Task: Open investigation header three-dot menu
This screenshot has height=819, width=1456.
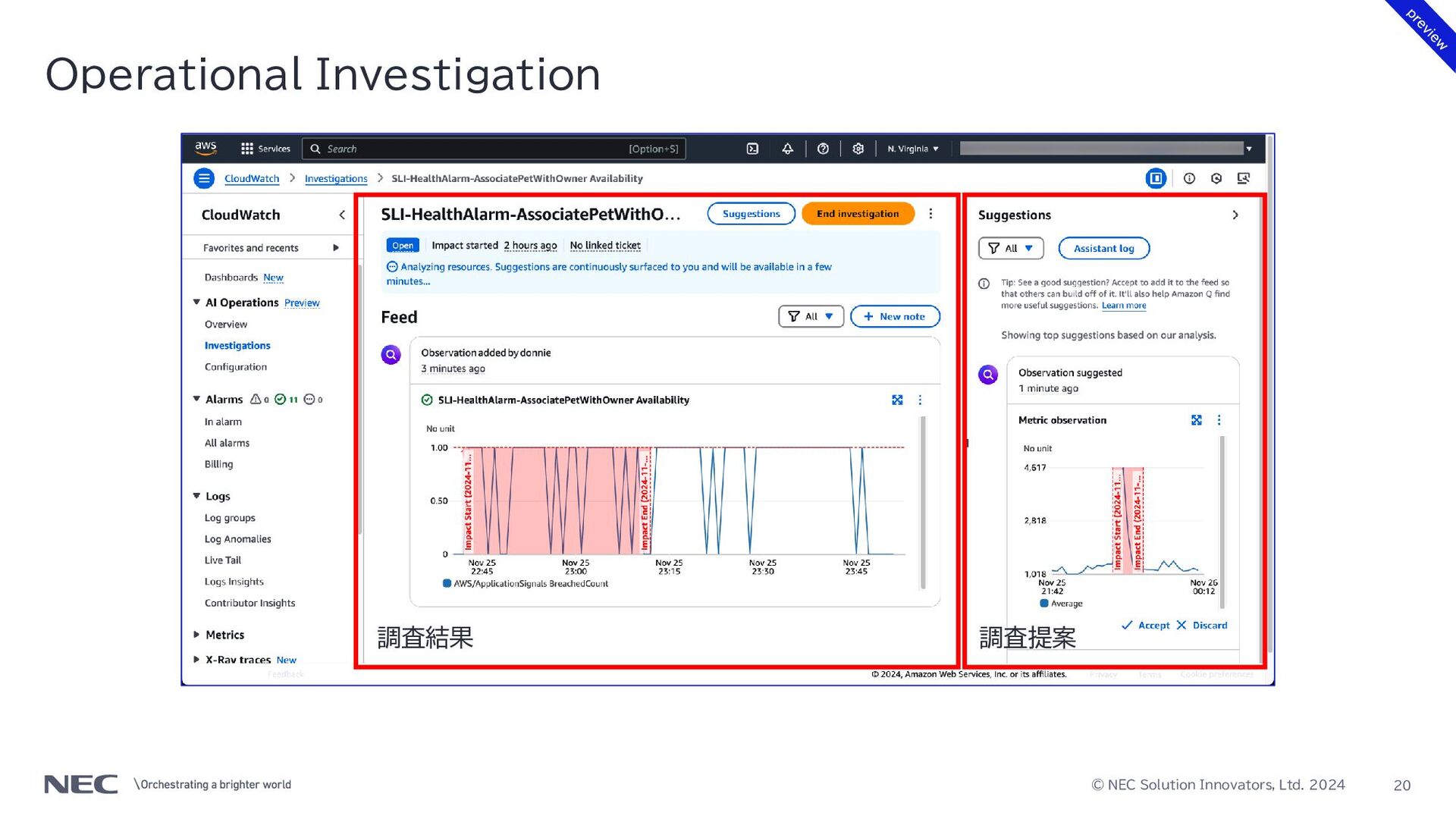Action: 930,214
